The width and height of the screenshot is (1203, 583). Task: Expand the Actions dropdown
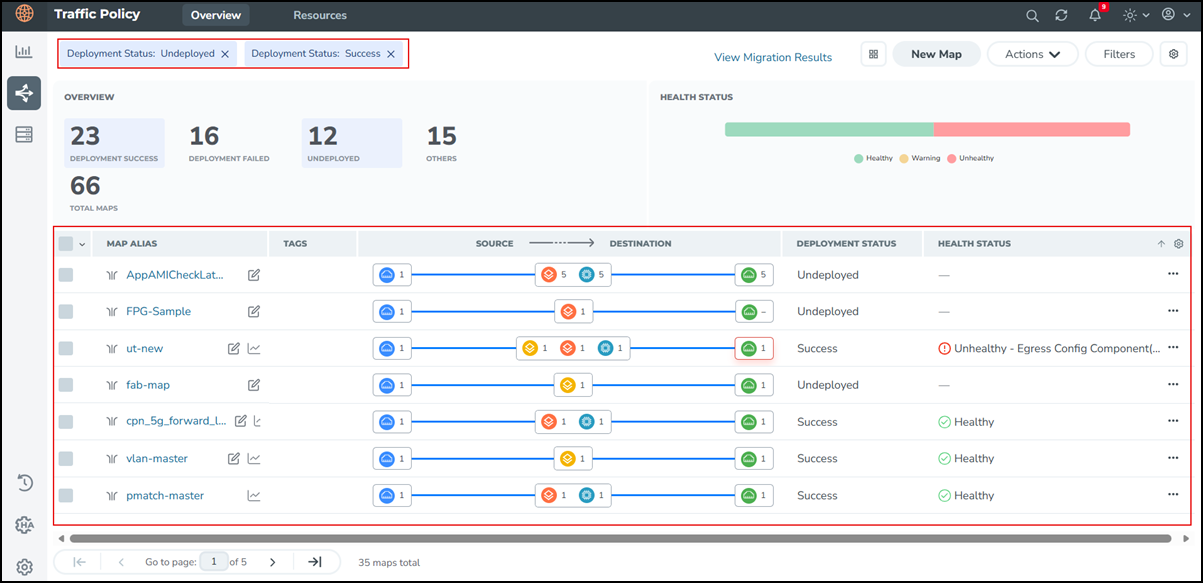[1032, 54]
